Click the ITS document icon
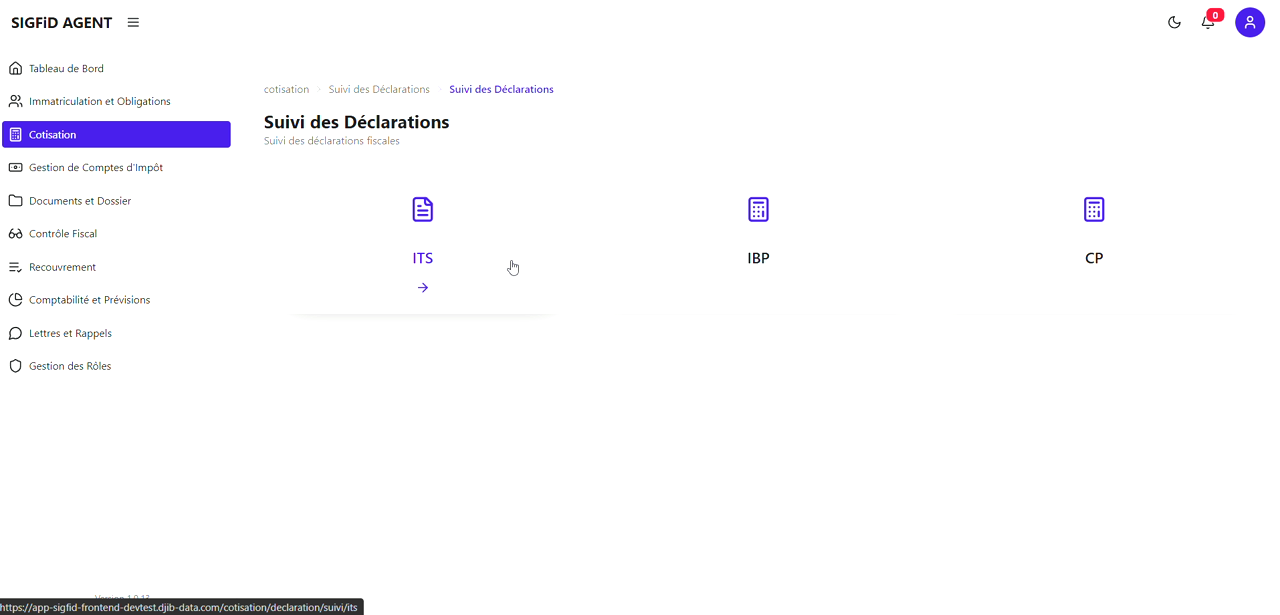1280x615 pixels. 423,209
